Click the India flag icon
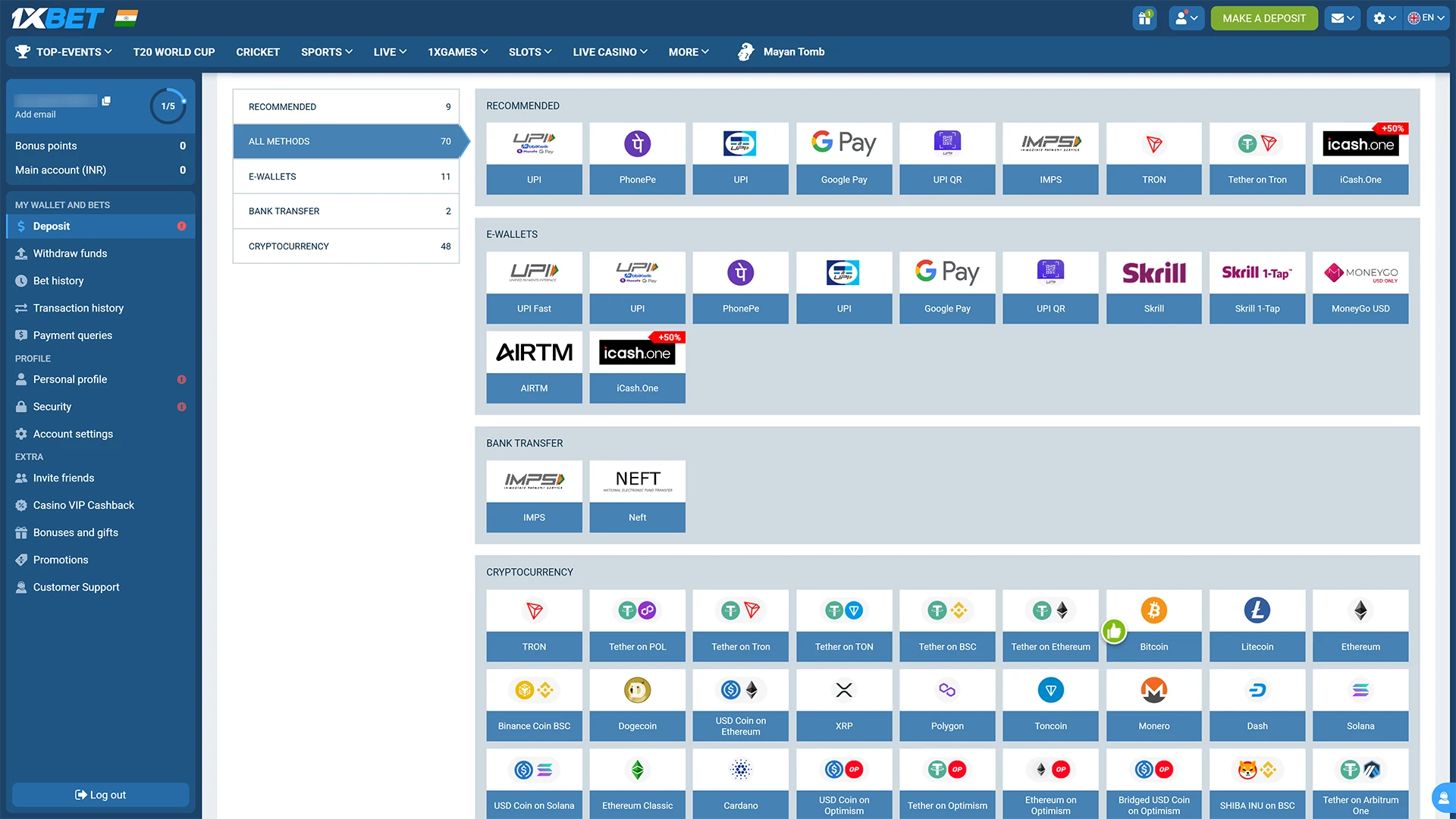 coord(127,18)
